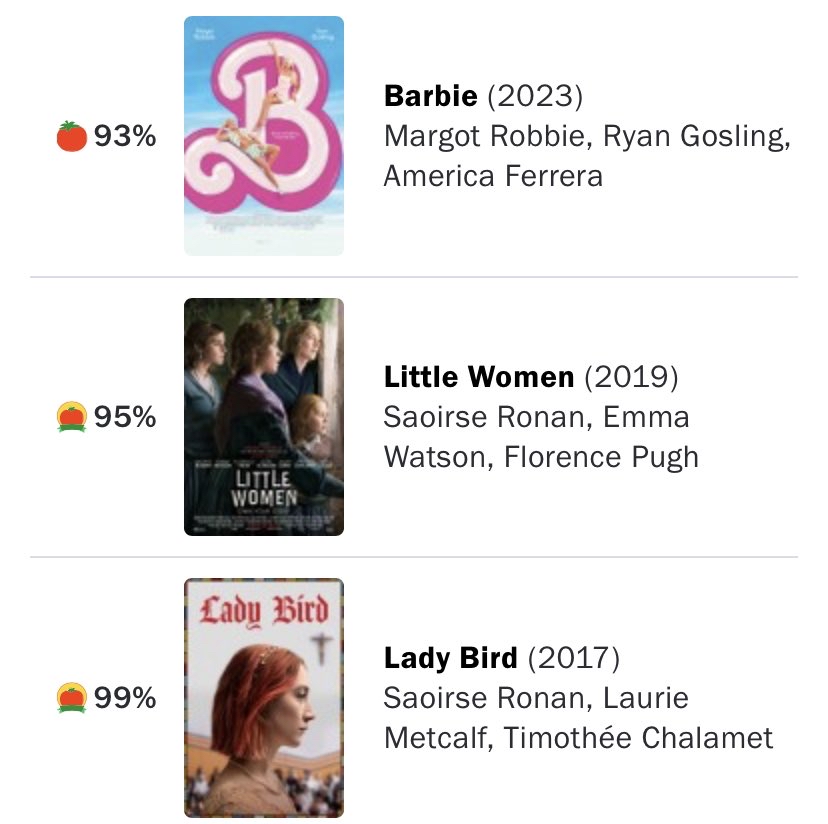Screen dimensions: 828x824
Task: Select the Little Women title link
Action: 479,378
